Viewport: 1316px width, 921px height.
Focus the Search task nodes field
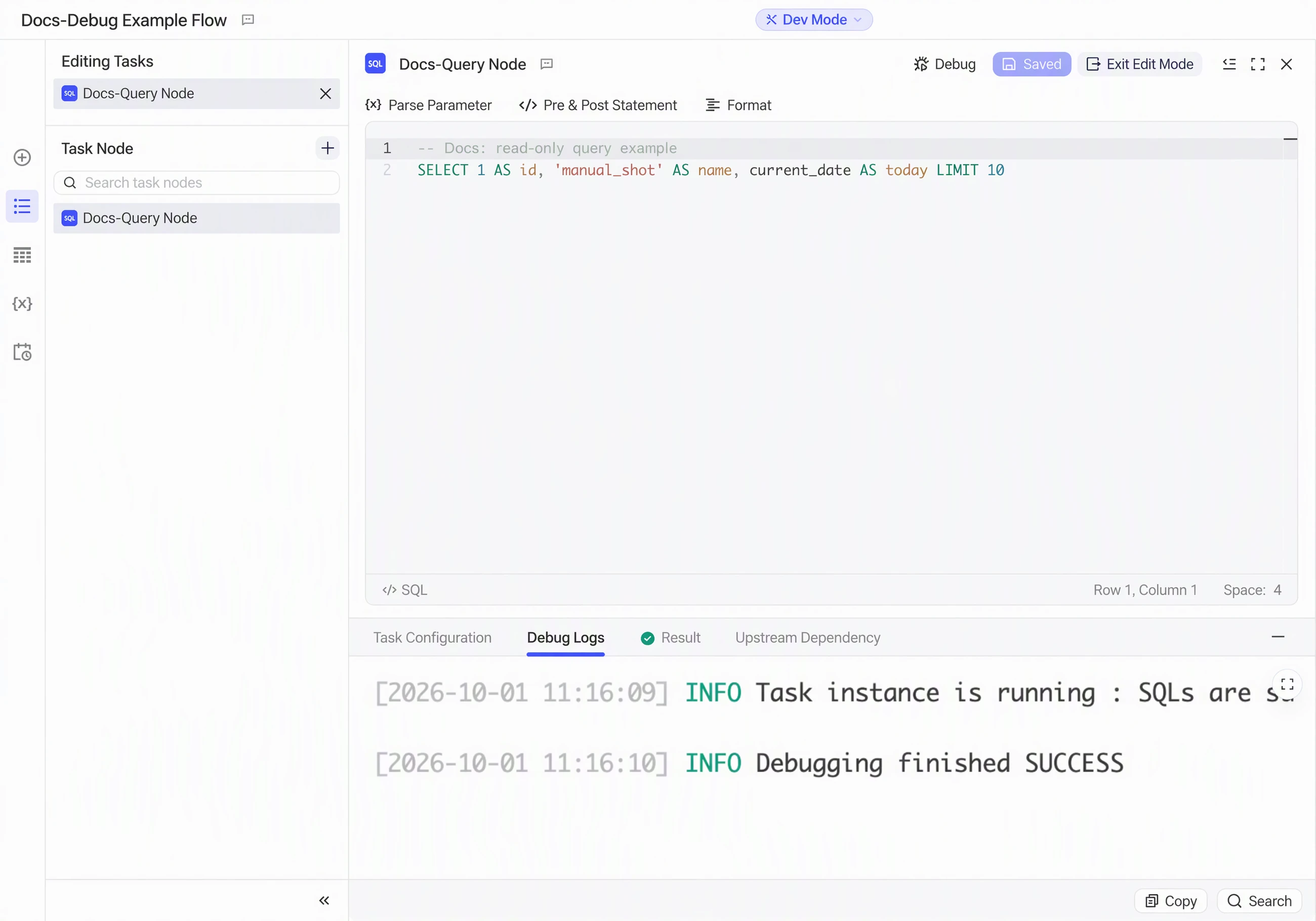[196, 183]
